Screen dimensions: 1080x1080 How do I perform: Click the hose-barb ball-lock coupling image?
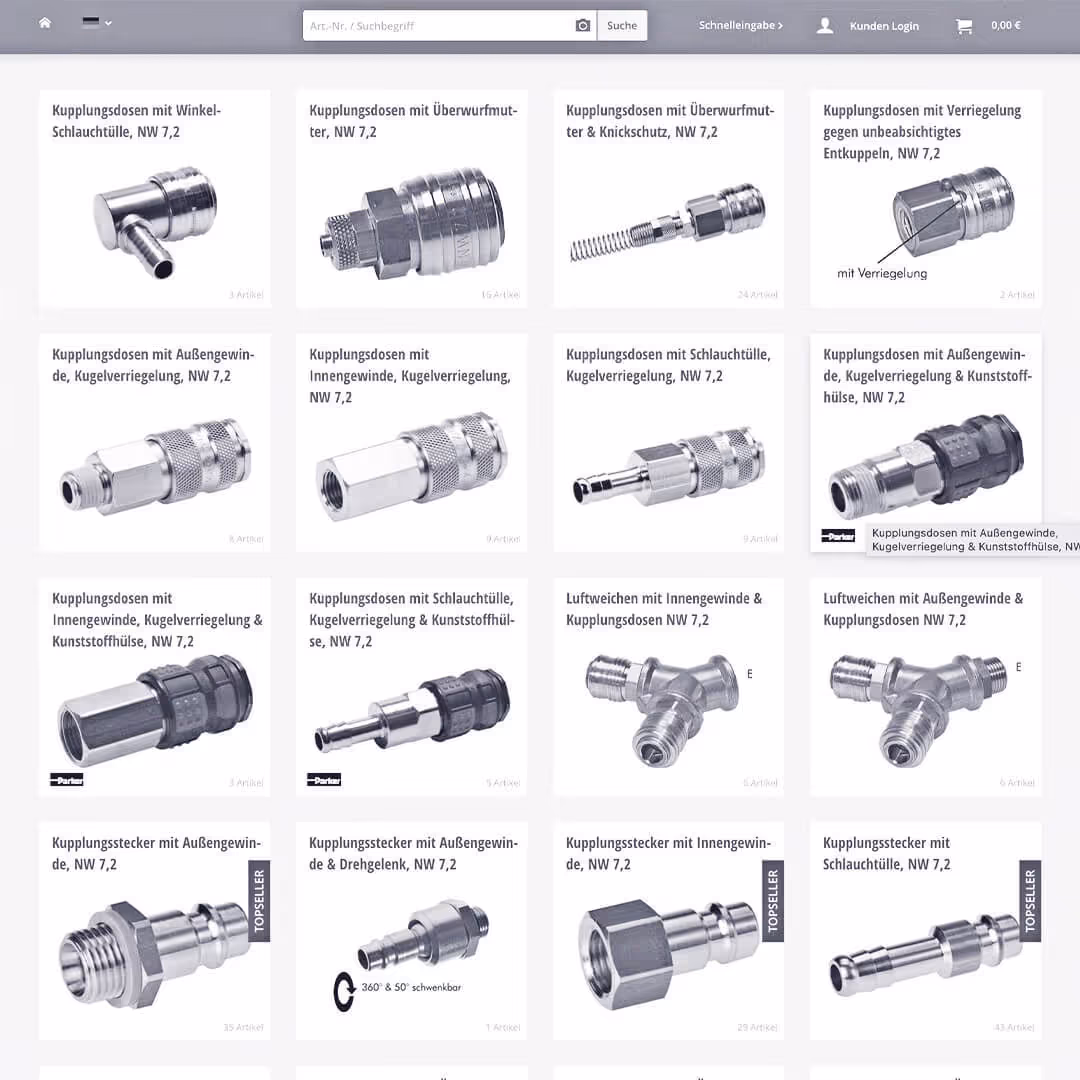(x=668, y=466)
